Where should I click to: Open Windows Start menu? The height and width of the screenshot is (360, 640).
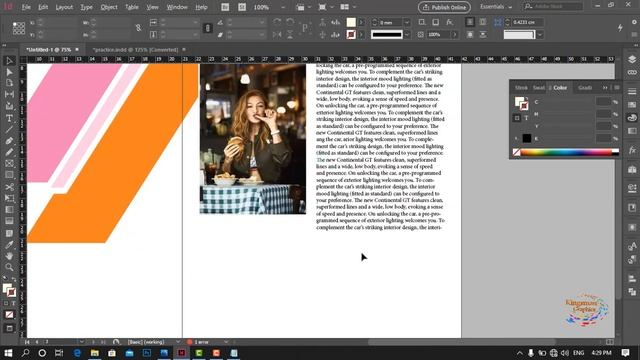click(8, 353)
